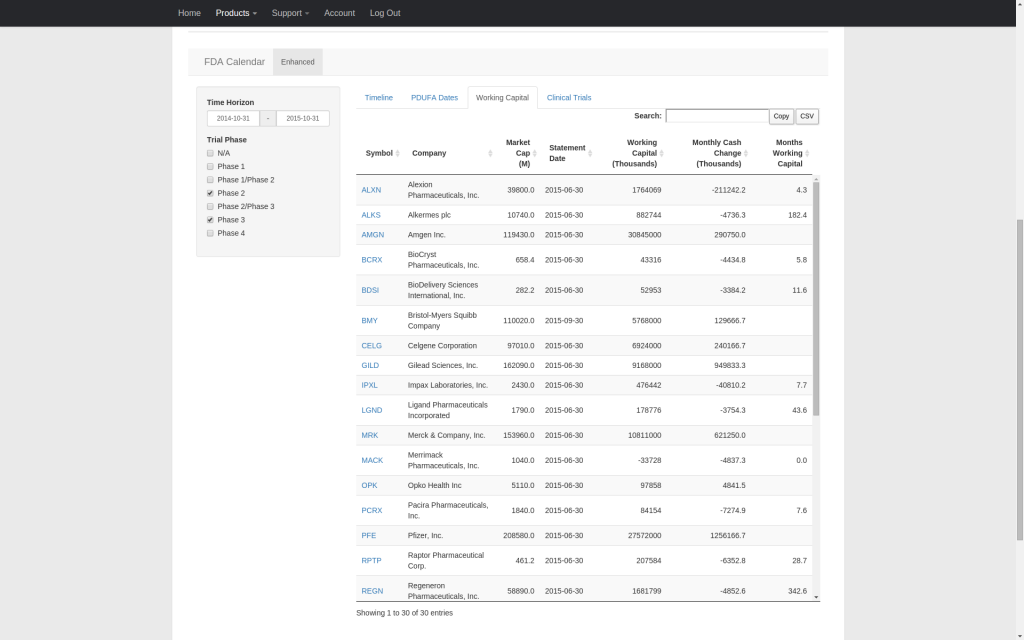Follow the REGN ticker link

(372, 591)
